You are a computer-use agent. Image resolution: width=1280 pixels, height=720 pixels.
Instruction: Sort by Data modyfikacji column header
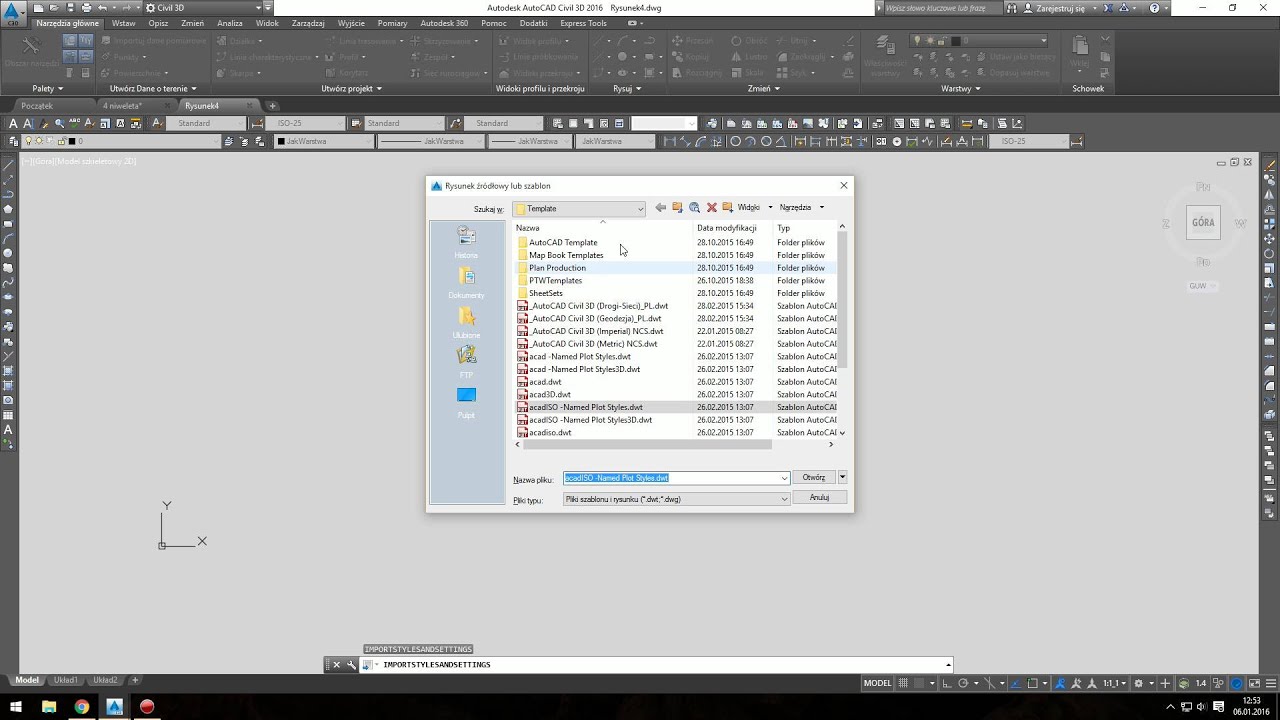(x=733, y=228)
